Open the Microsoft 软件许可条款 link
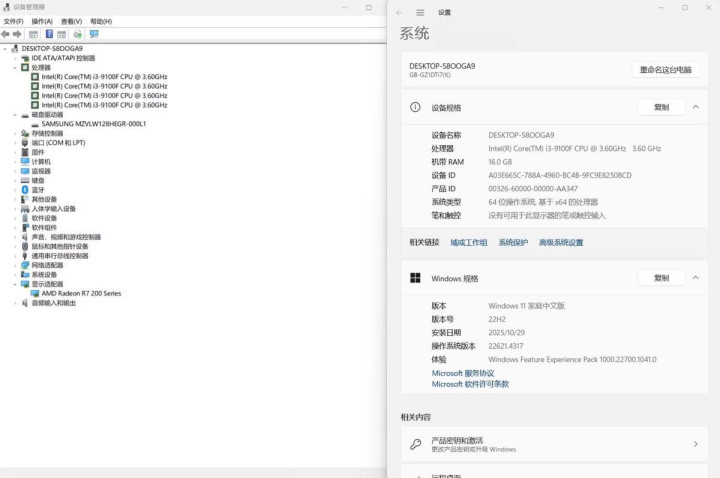This screenshot has height=478, width=720. click(x=470, y=384)
